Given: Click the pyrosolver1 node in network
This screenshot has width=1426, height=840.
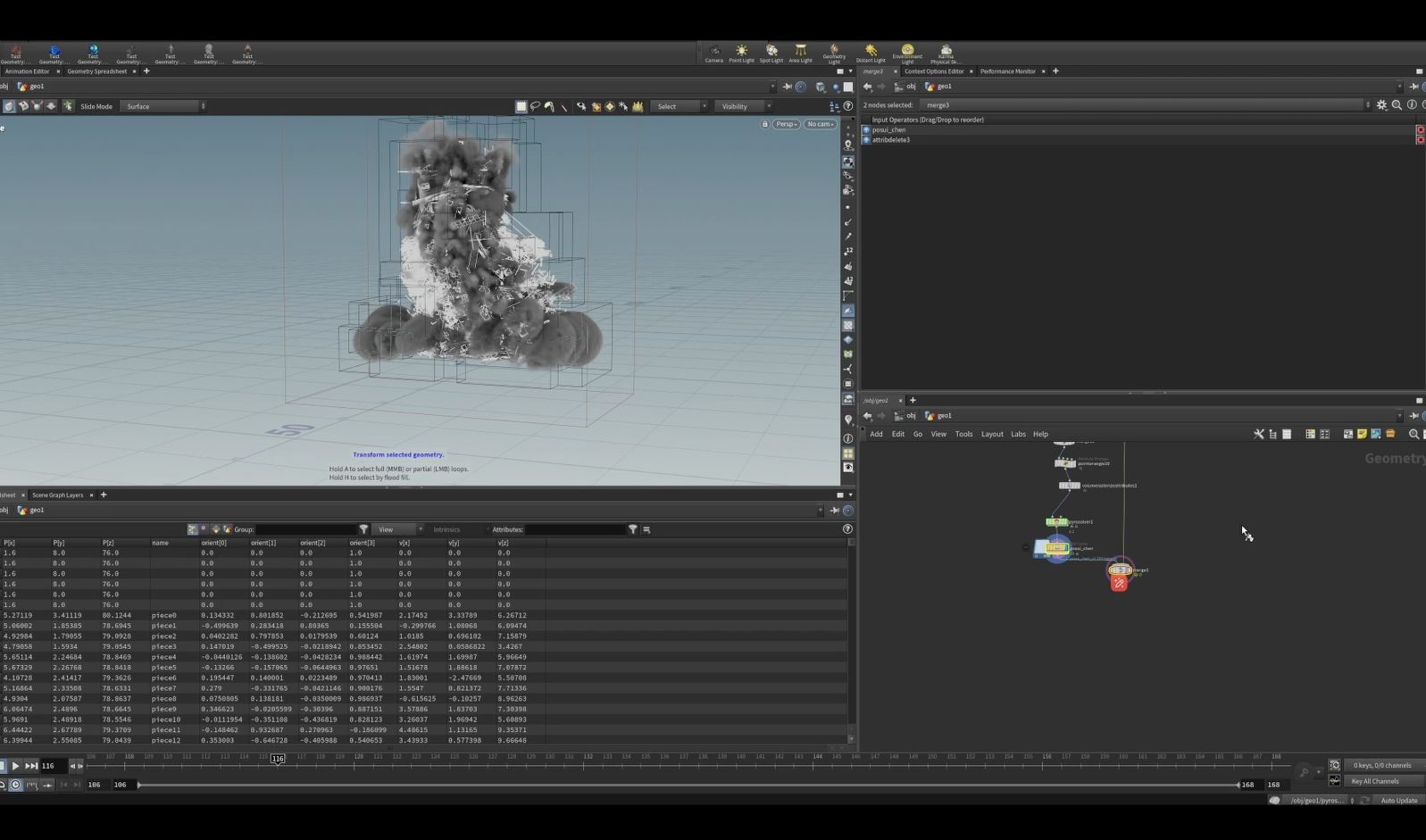Looking at the screenshot, I should pyautogui.click(x=1056, y=521).
